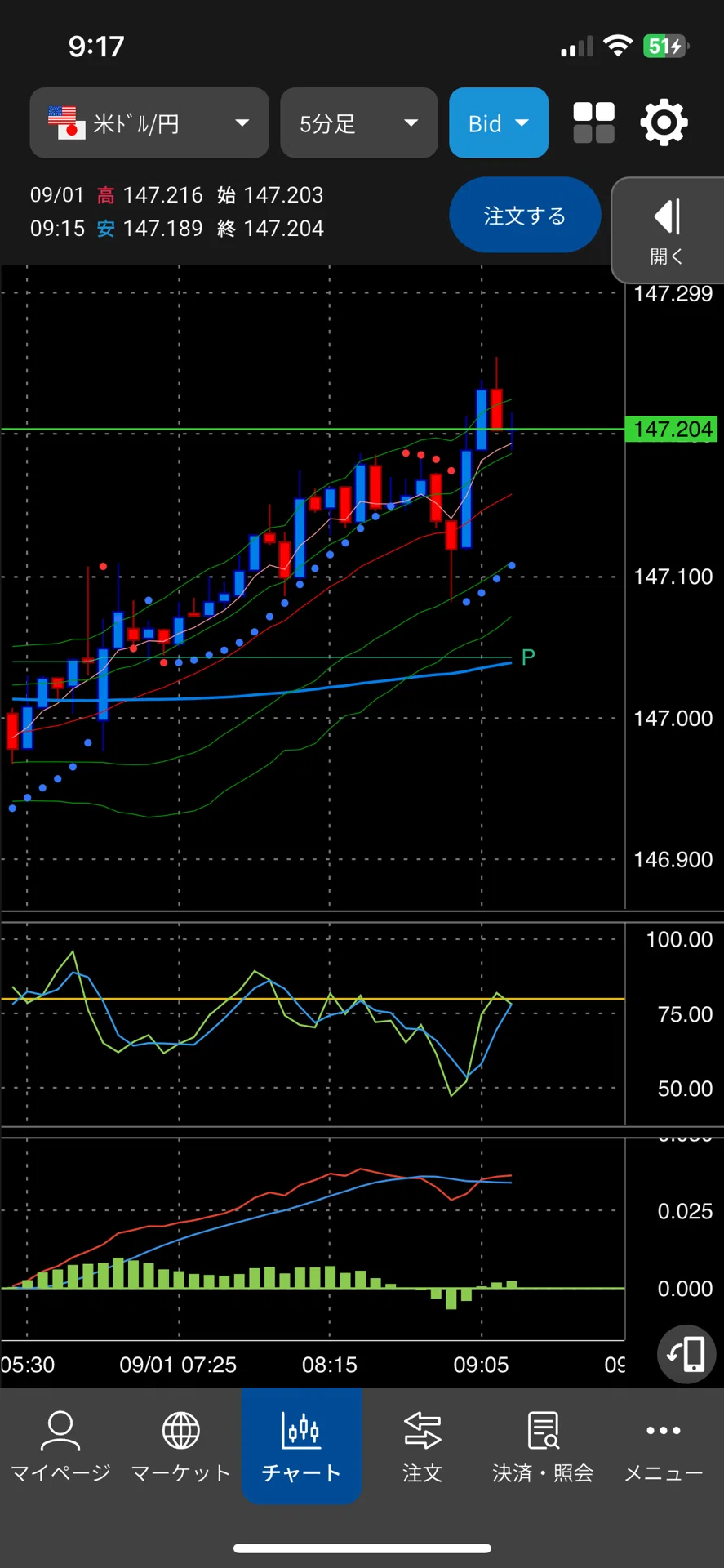Tap the 50.00 oscillator axis label
Image resolution: width=724 pixels, height=1568 pixels.
click(x=685, y=1089)
